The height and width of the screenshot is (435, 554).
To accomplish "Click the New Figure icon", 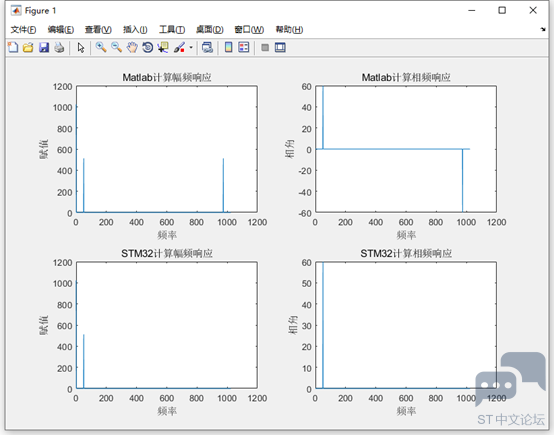I will (13, 47).
